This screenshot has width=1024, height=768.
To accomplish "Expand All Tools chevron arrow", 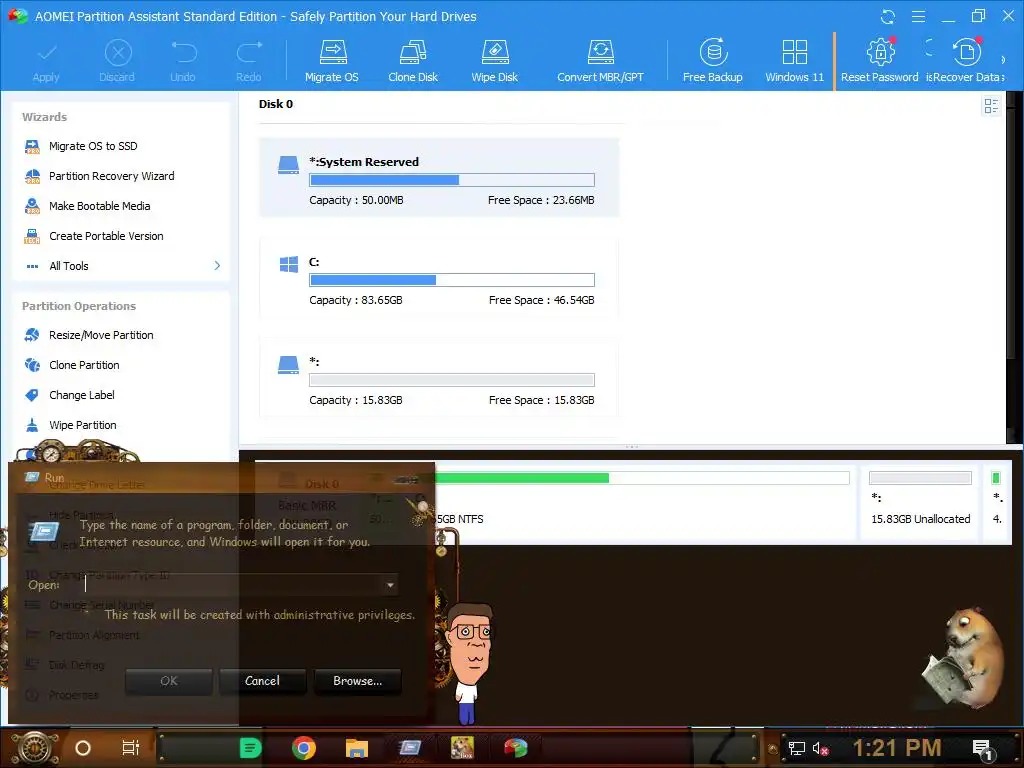I will (217, 266).
